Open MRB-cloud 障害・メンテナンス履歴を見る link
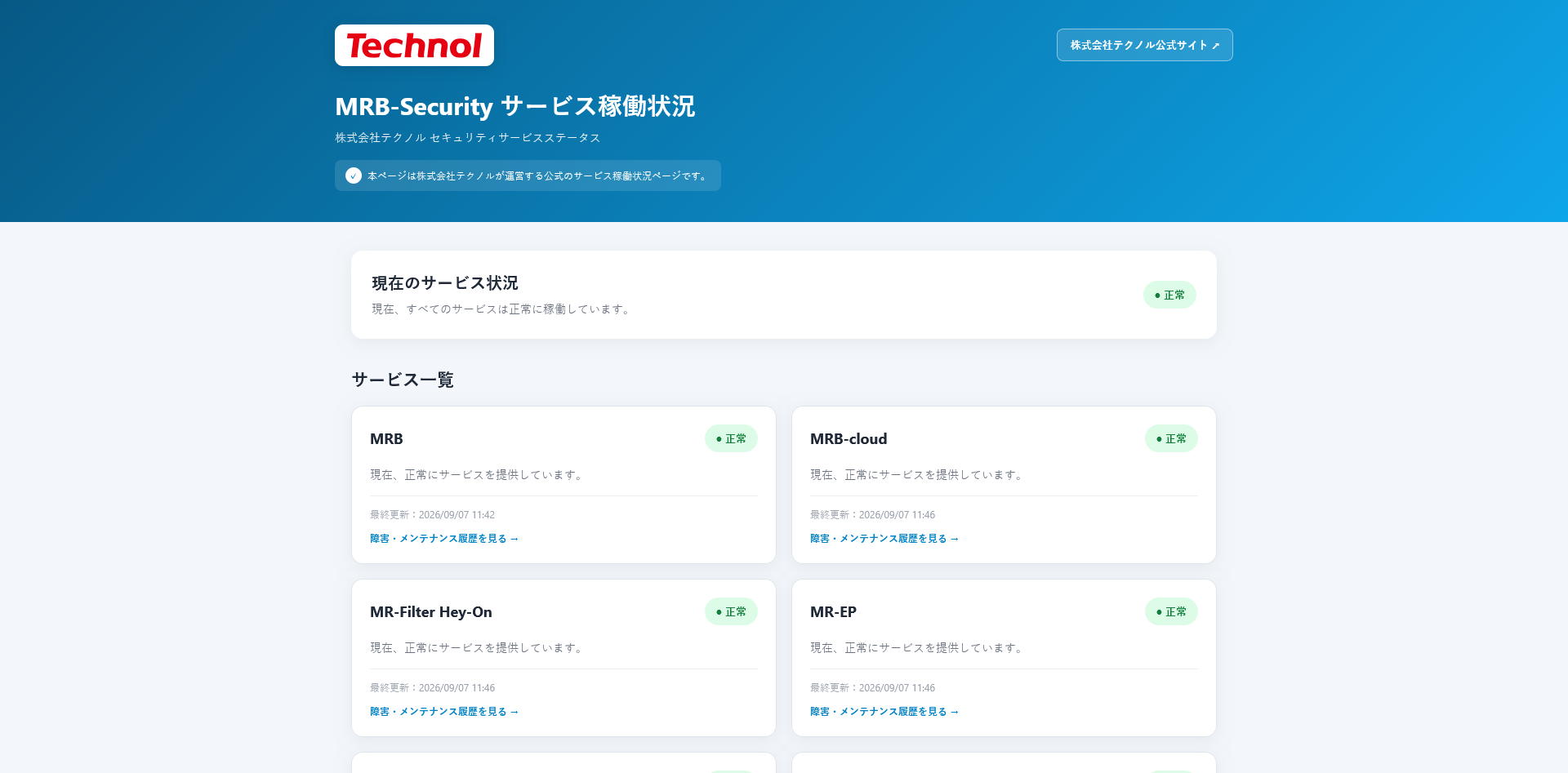The height and width of the screenshot is (773, 1568). pyautogui.click(x=884, y=539)
